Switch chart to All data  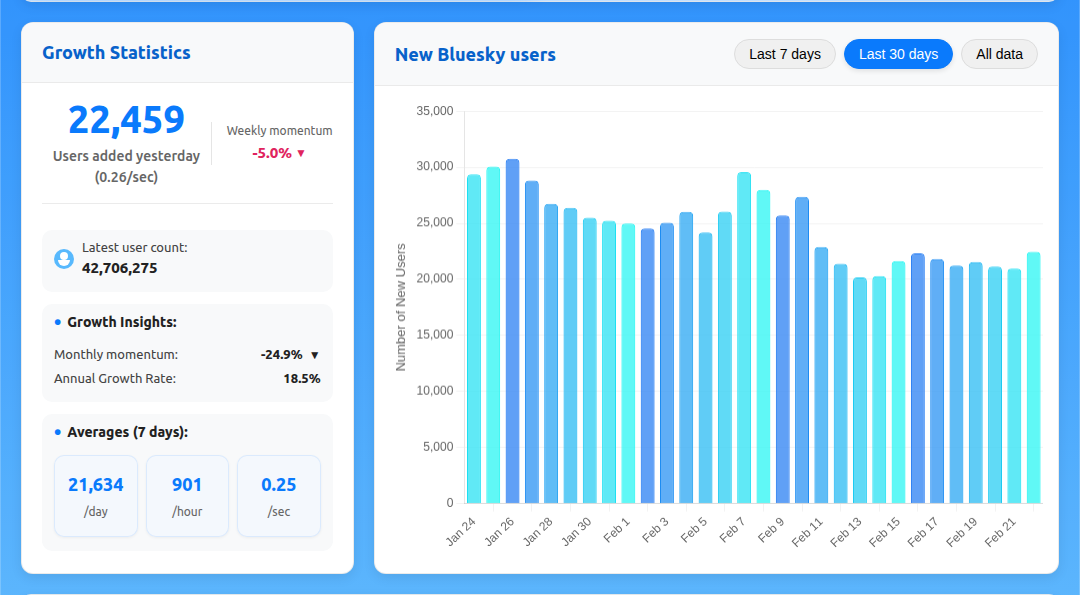(x=999, y=54)
